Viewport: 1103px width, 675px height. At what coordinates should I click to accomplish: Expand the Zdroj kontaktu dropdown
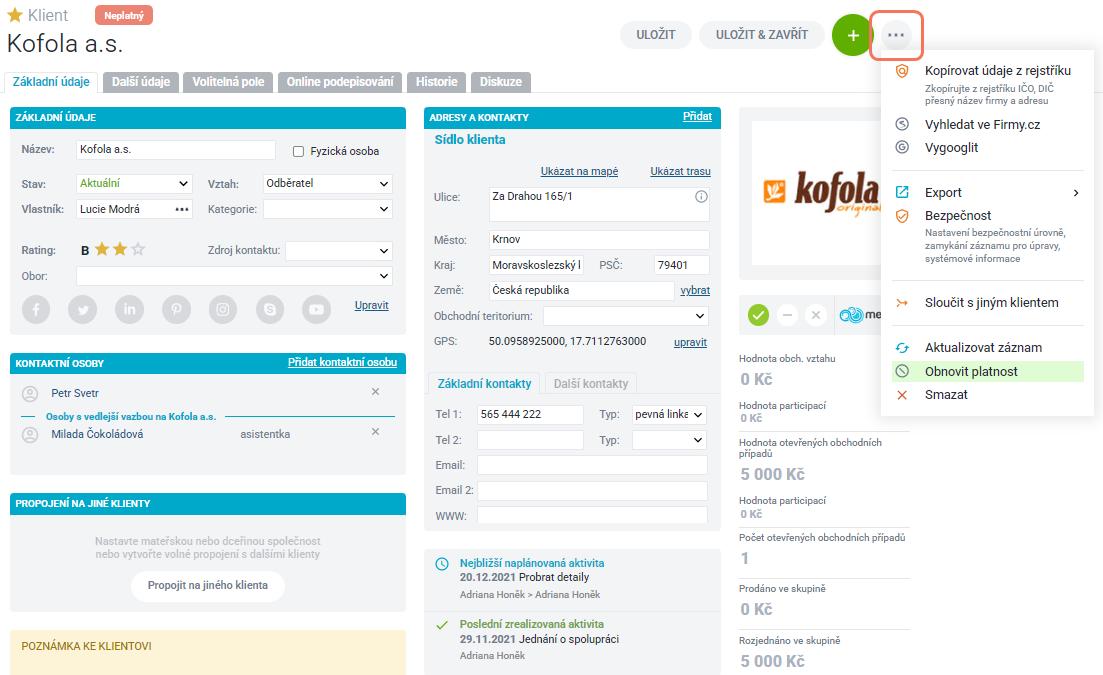click(x=338, y=251)
